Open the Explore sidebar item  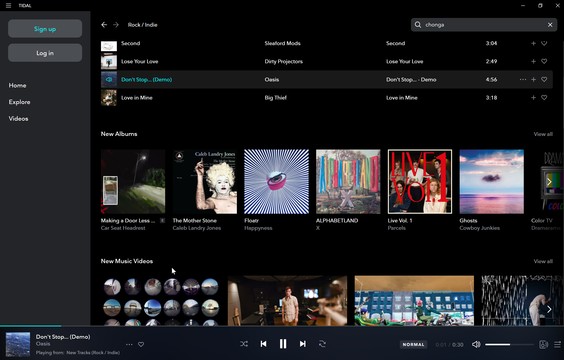pos(19,102)
